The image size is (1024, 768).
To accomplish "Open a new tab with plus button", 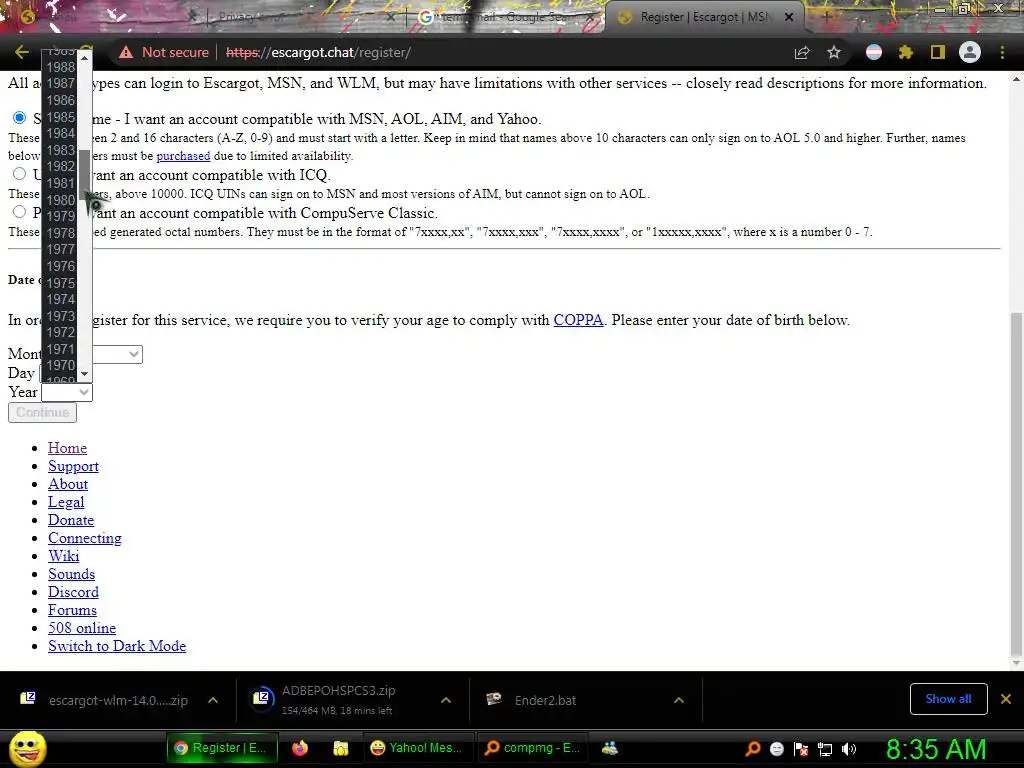I will pos(825,18).
